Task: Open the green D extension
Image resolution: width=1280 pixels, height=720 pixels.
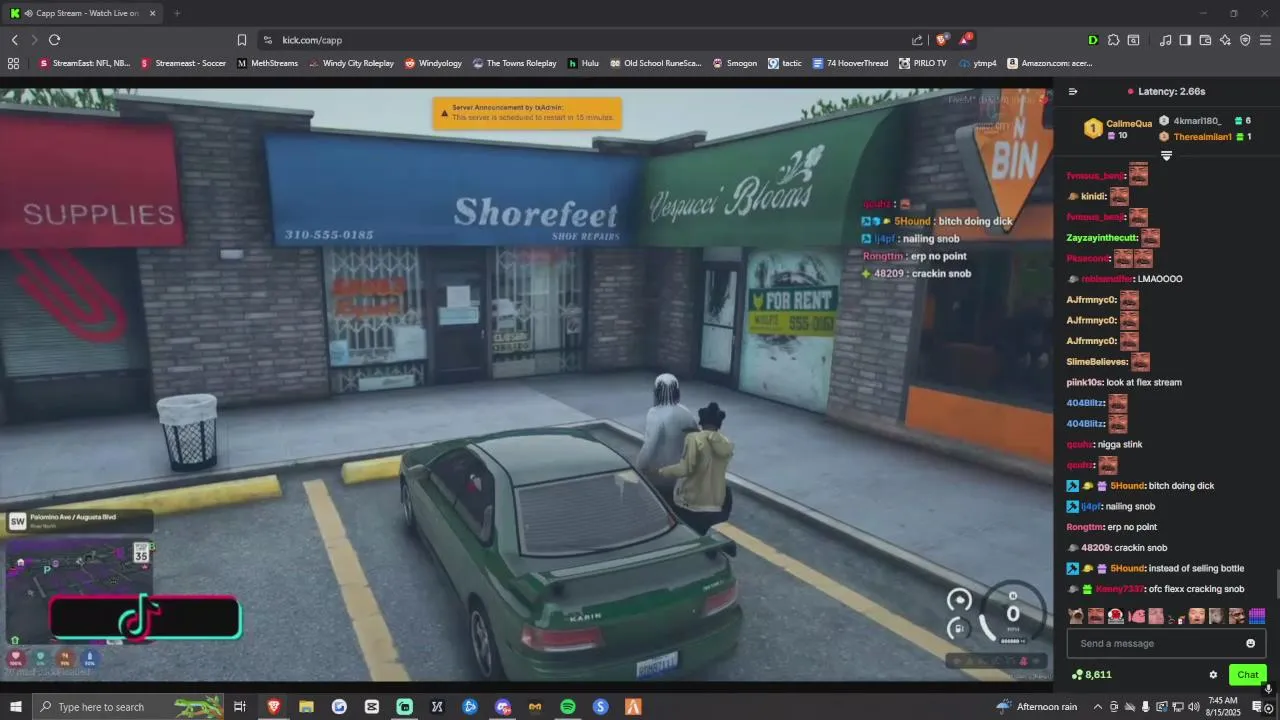Action: click(x=1093, y=40)
